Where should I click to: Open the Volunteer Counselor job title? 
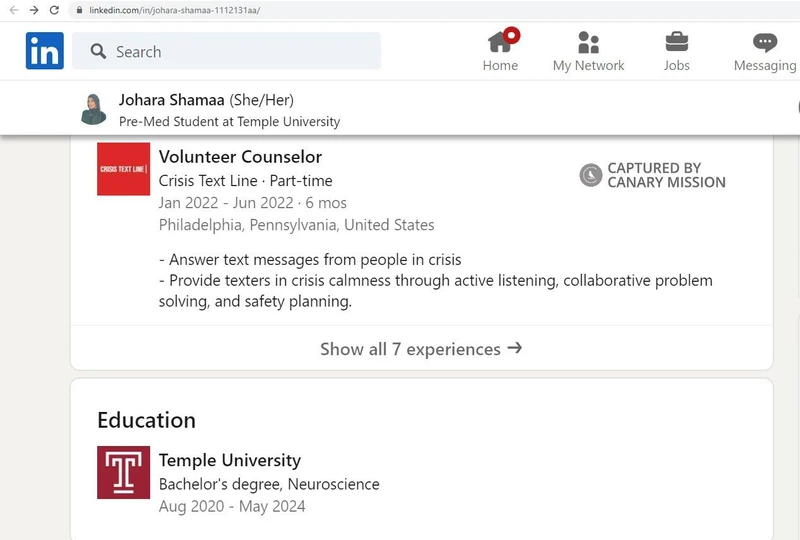click(240, 157)
